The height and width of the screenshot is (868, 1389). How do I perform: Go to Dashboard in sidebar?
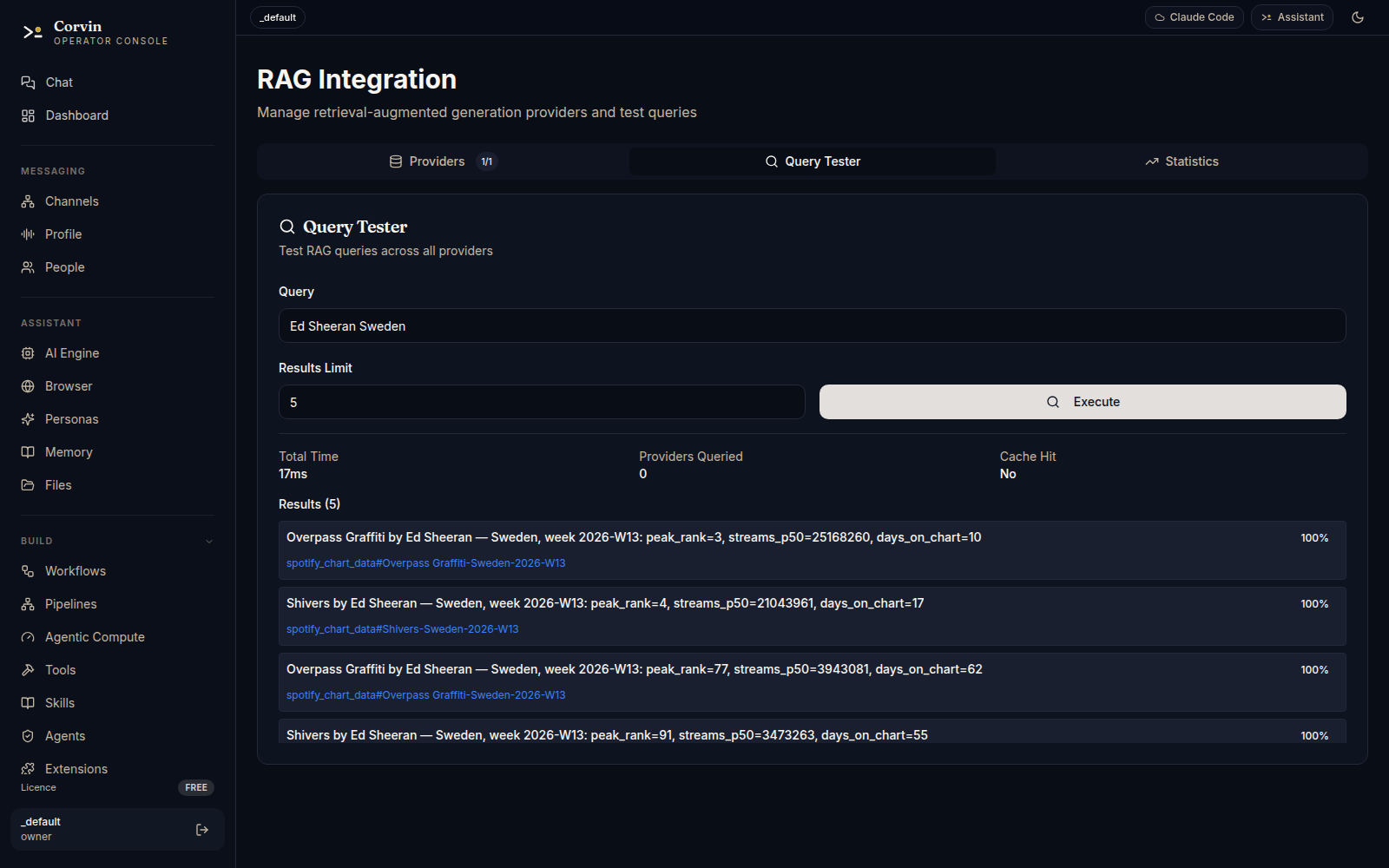click(117, 115)
